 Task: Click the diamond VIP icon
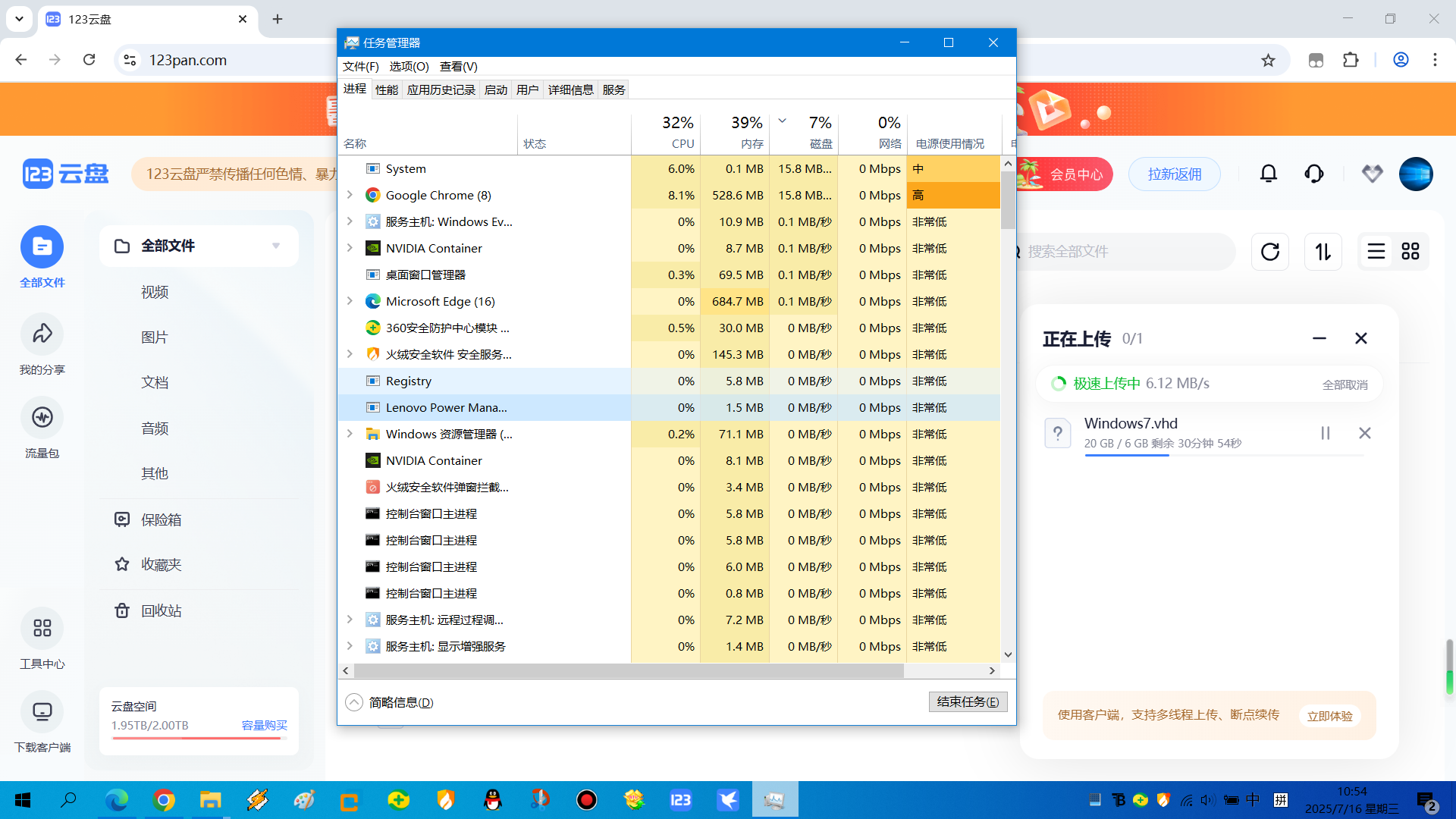point(1372,174)
